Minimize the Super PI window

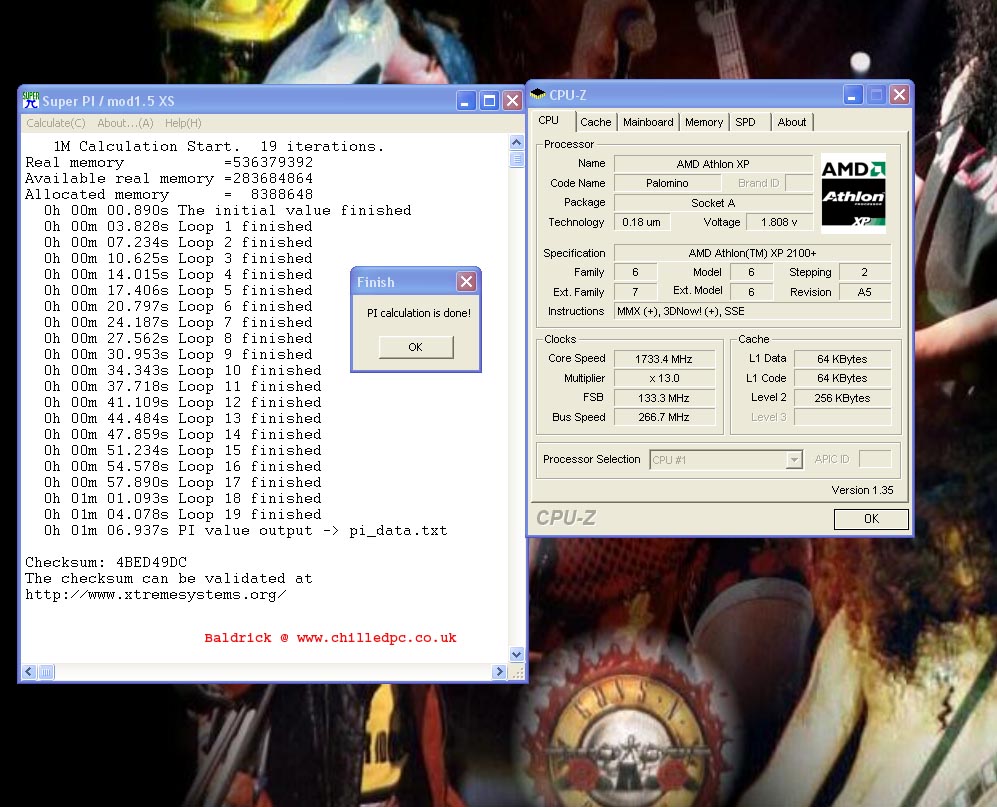coord(466,100)
